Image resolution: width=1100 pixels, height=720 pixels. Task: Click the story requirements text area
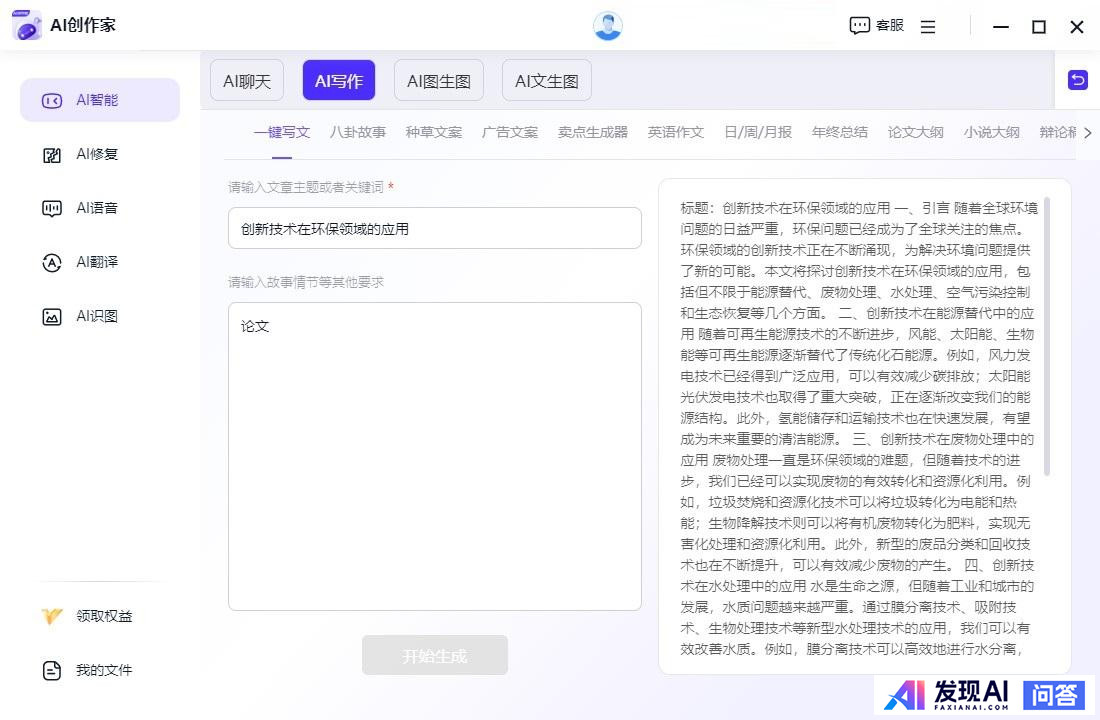(x=434, y=456)
